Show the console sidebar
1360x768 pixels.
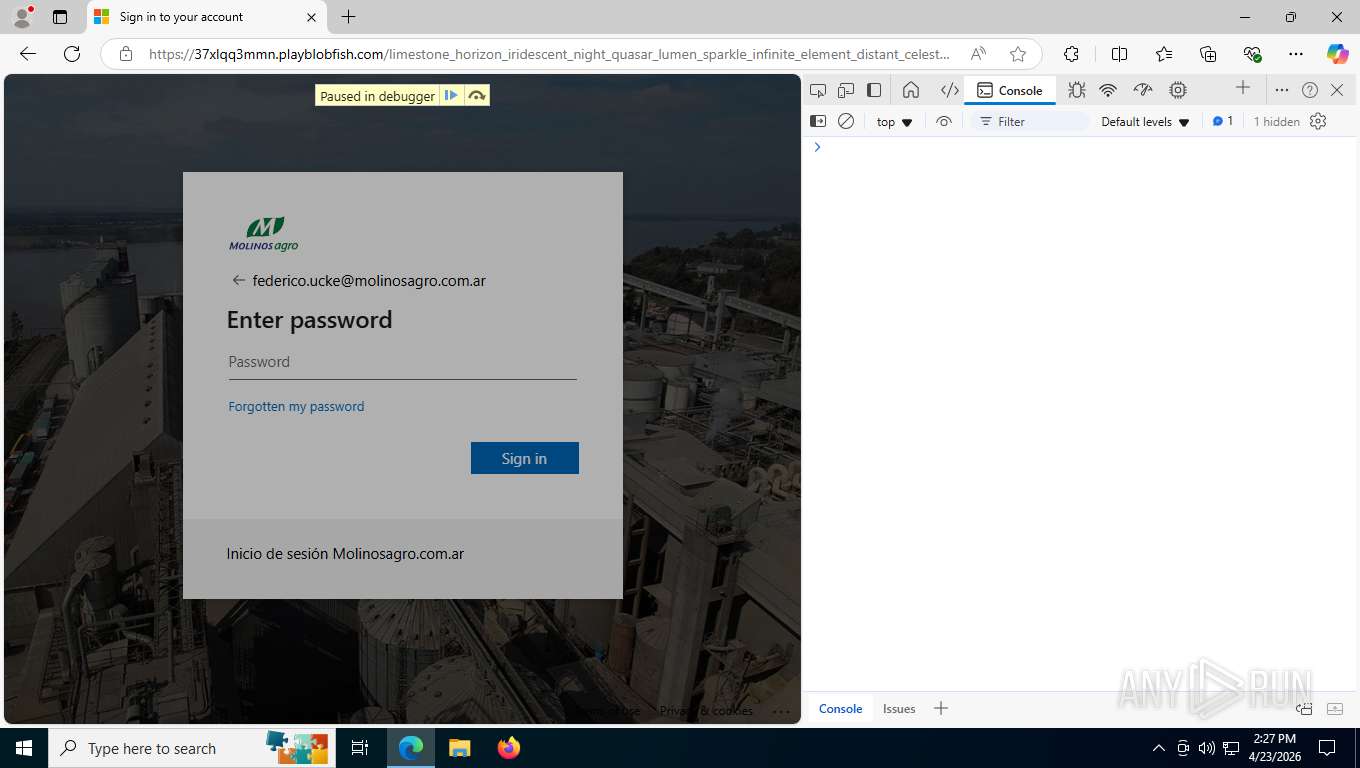click(818, 121)
